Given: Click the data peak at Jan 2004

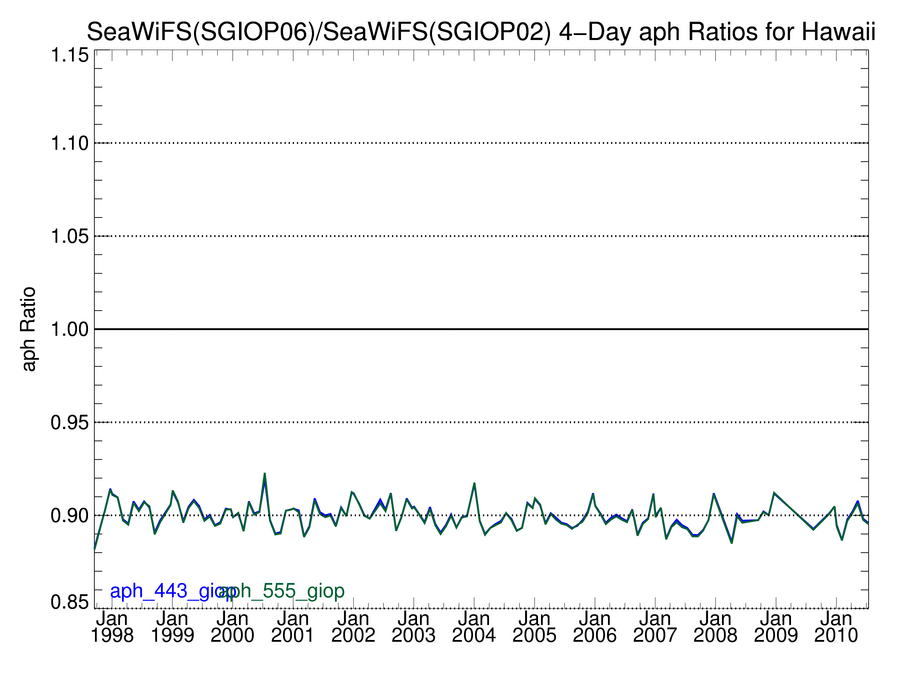Looking at the screenshot, I should [474, 483].
